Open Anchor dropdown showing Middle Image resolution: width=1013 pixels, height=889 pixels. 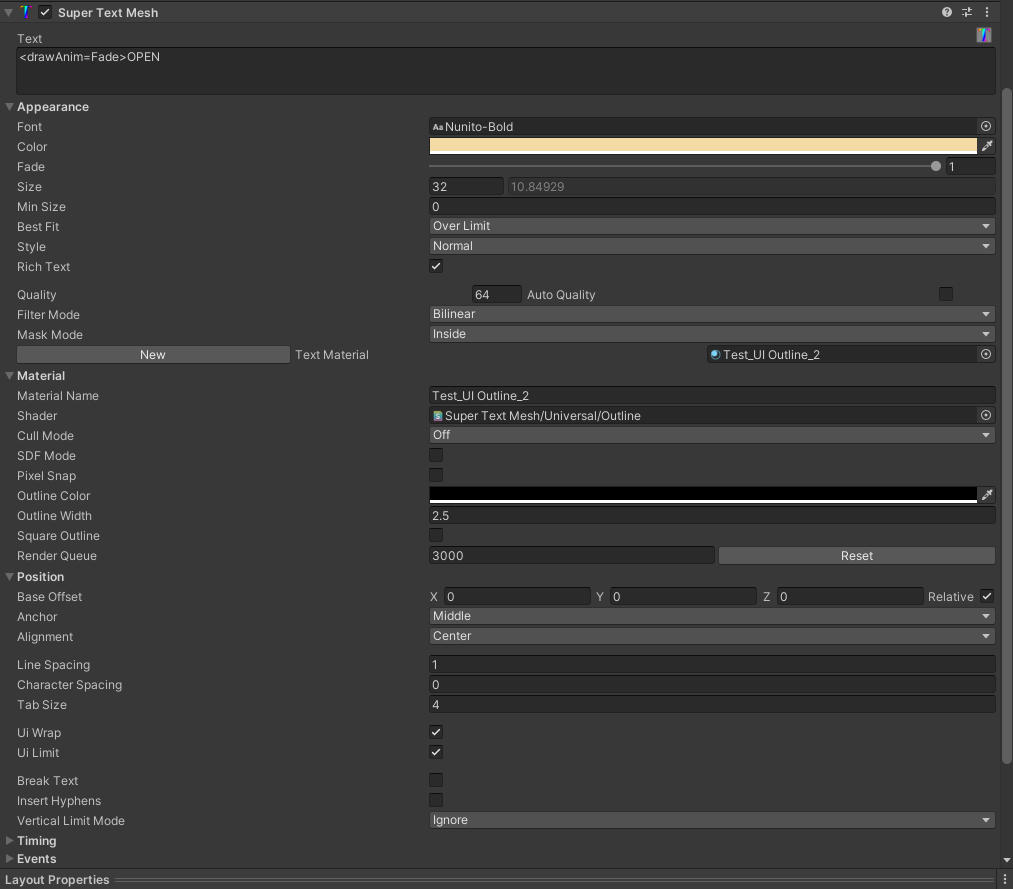[712, 616]
